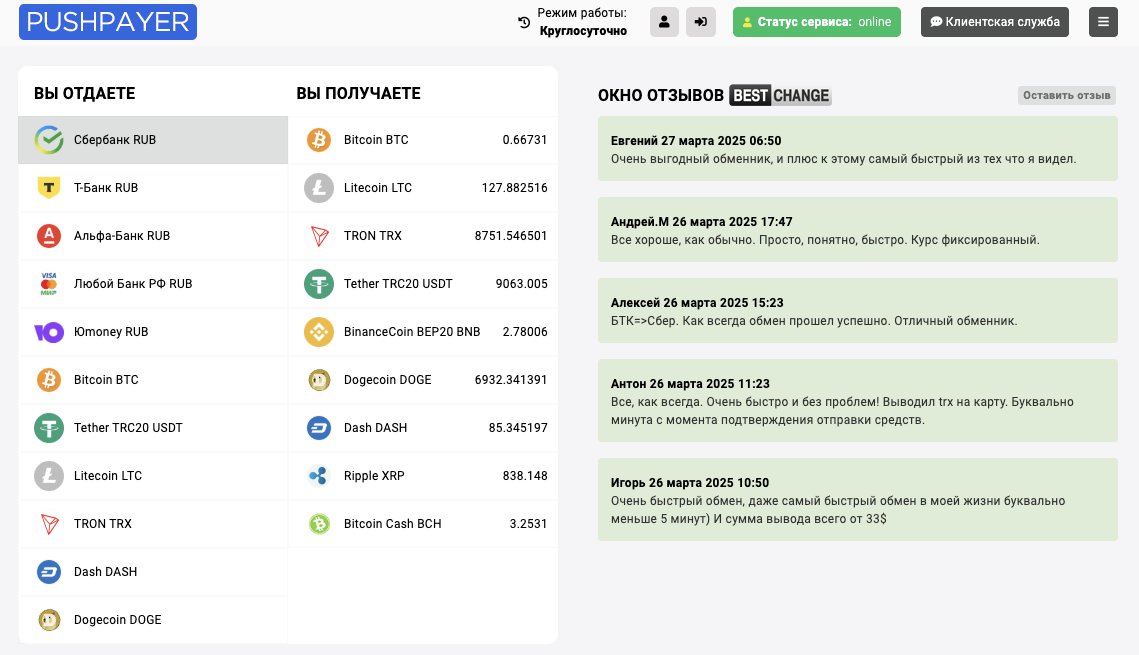Select Т-Банк RUB to give

pyautogui.click(x=153, y=187)
